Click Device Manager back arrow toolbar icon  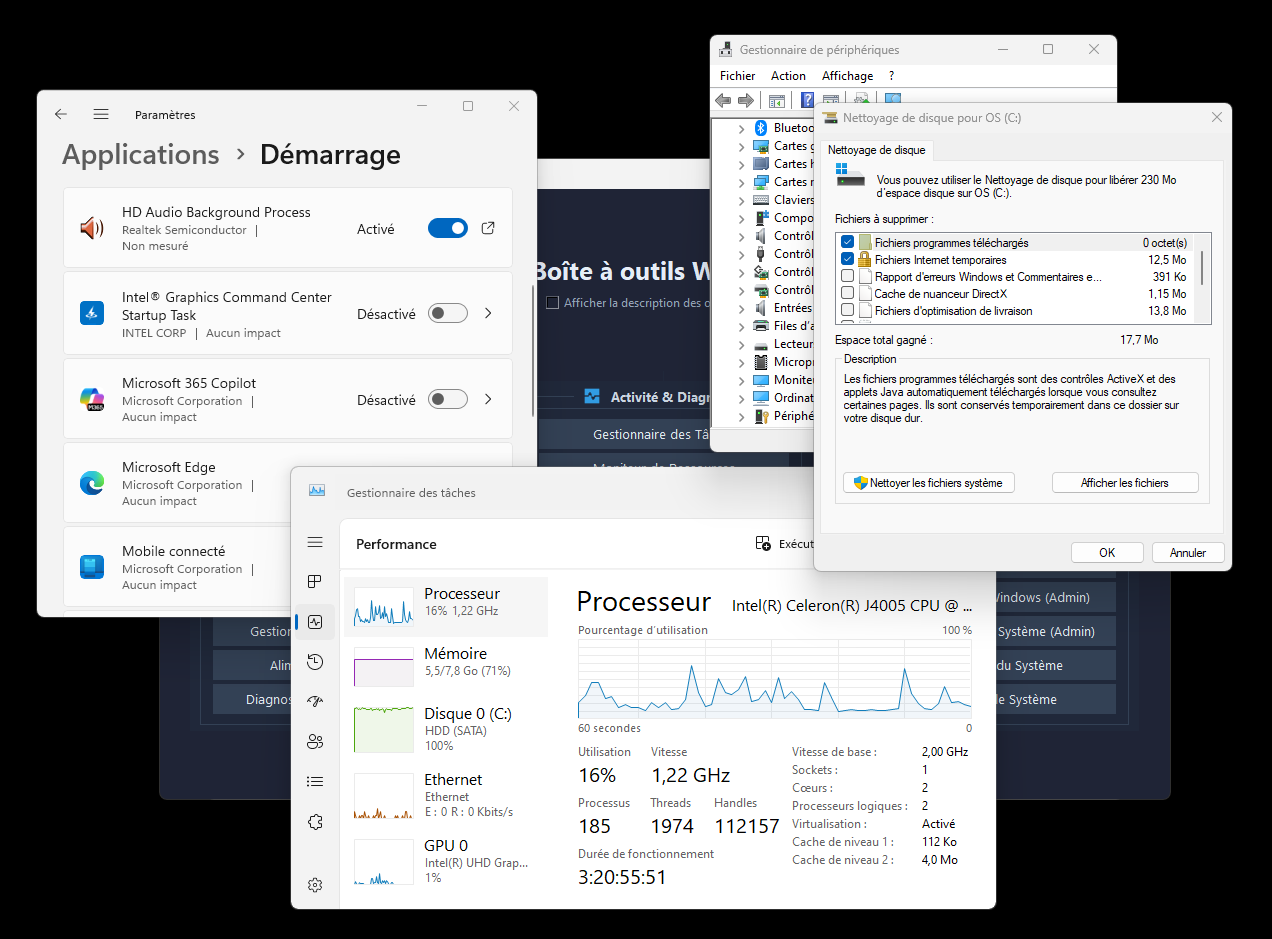coord(723,100)
